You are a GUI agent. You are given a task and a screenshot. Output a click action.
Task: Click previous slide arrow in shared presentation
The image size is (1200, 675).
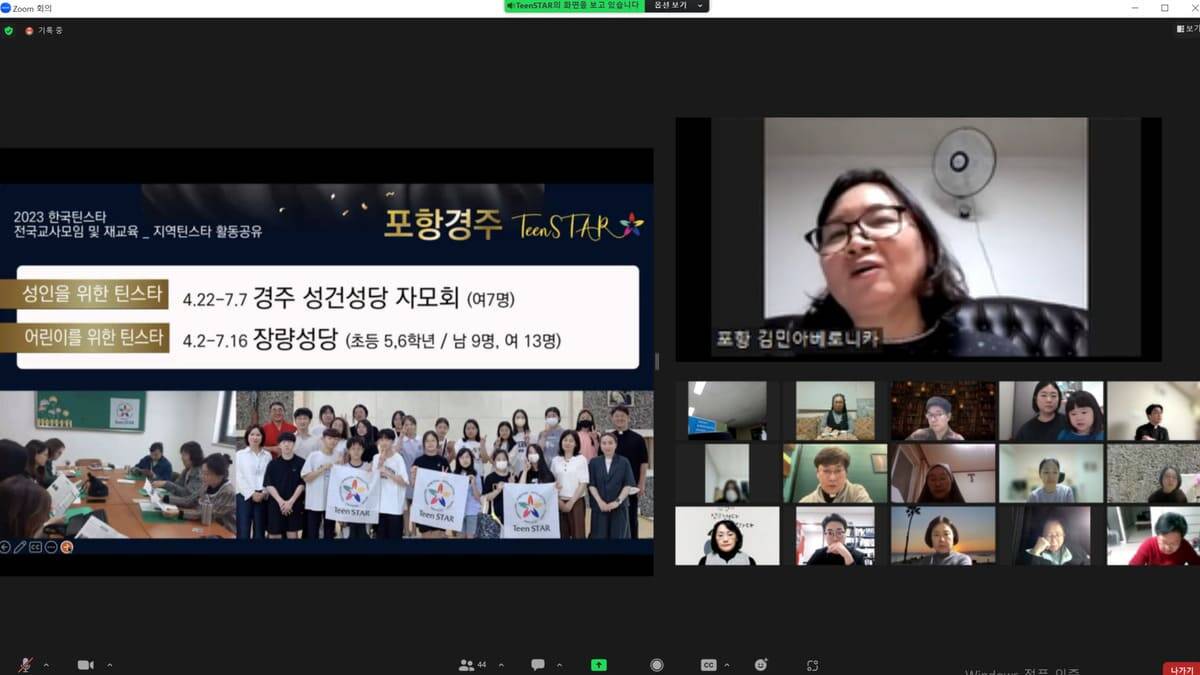coord(6,547)
